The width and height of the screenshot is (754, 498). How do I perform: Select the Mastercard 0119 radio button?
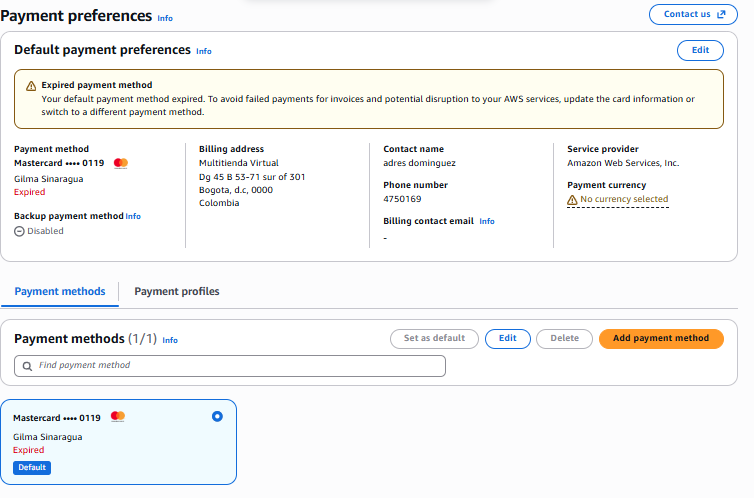217,416
